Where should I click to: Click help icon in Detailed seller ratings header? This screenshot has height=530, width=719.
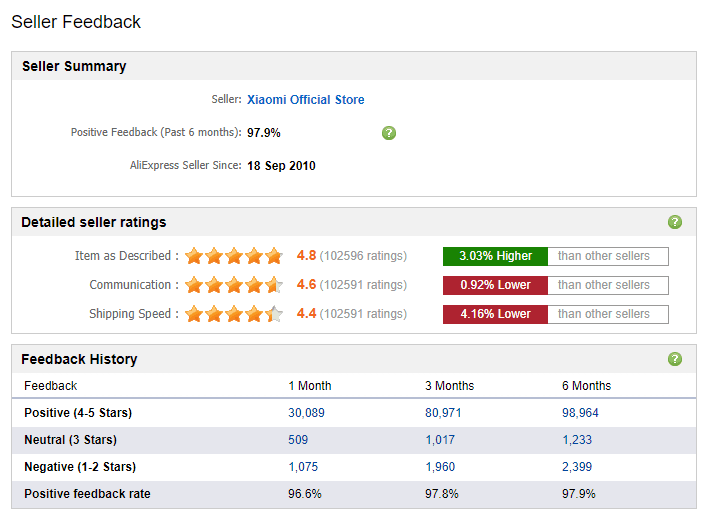(675, 222)
